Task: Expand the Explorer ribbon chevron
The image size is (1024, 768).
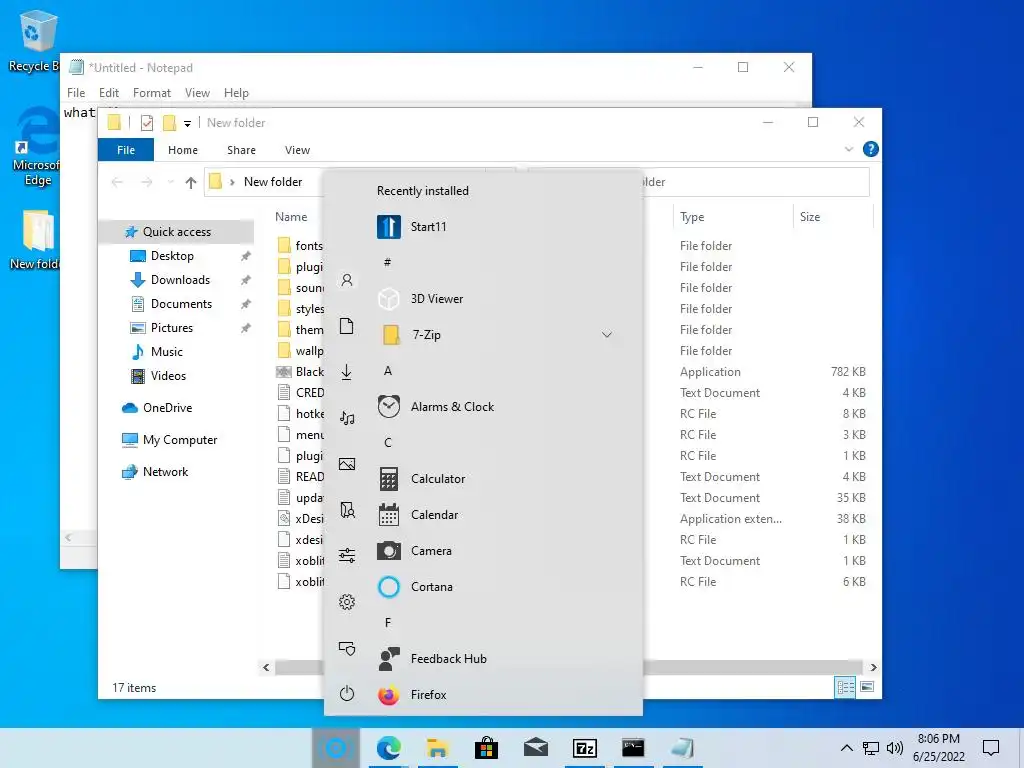Action: coord(849,150)
